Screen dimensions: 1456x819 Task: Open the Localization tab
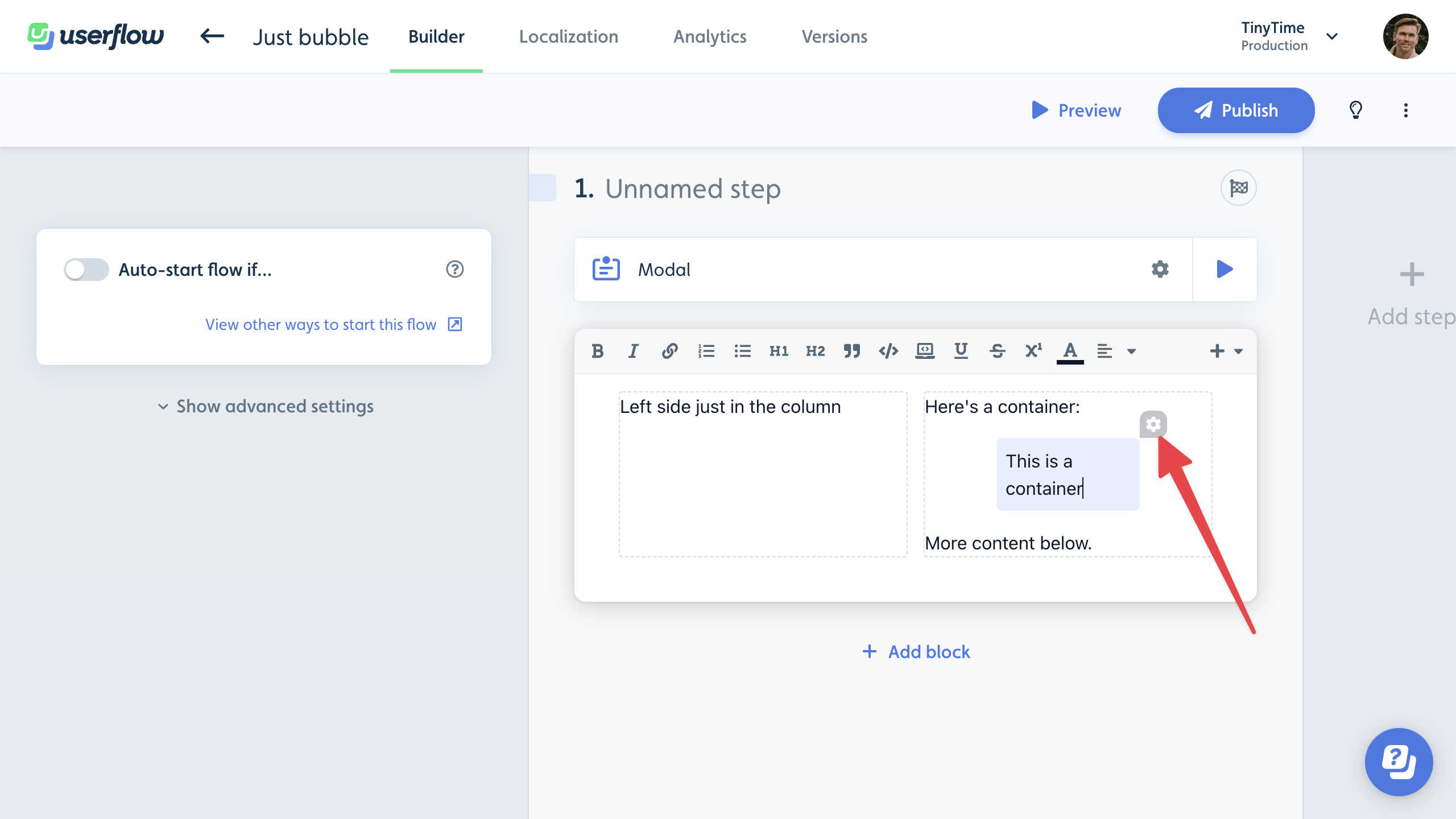click(569, 36)
